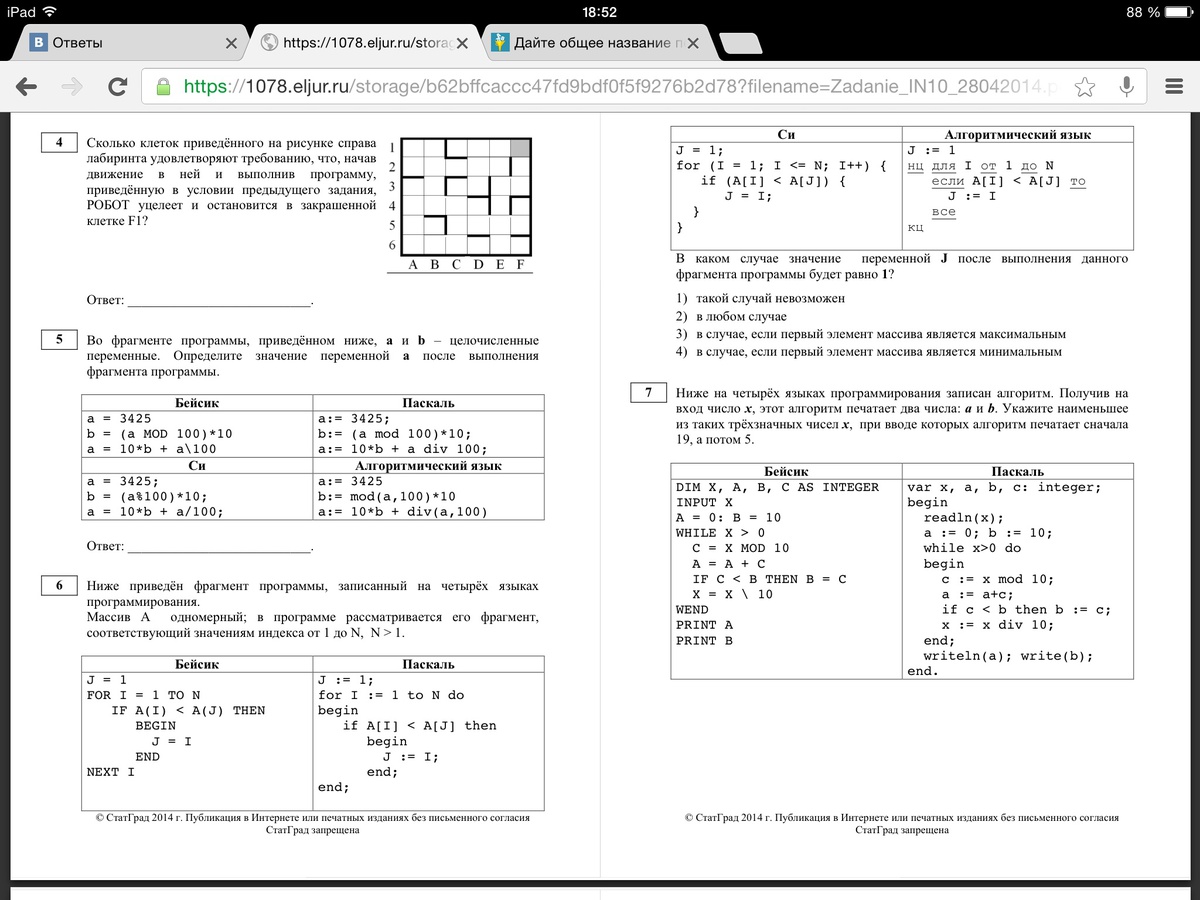1200x900 pixels.
Task: Click 'for I := 1 to N do' Pascal line
Action: click(x=391, y=695)
